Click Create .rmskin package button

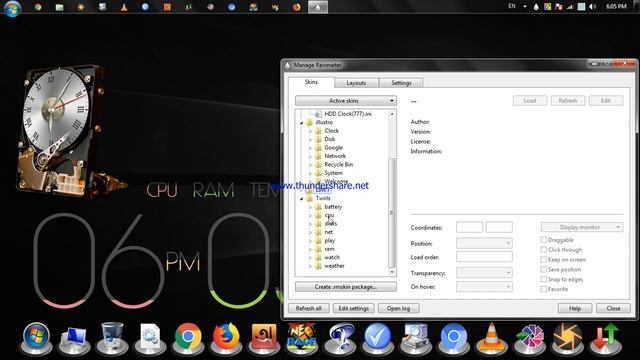click(346, 287)
